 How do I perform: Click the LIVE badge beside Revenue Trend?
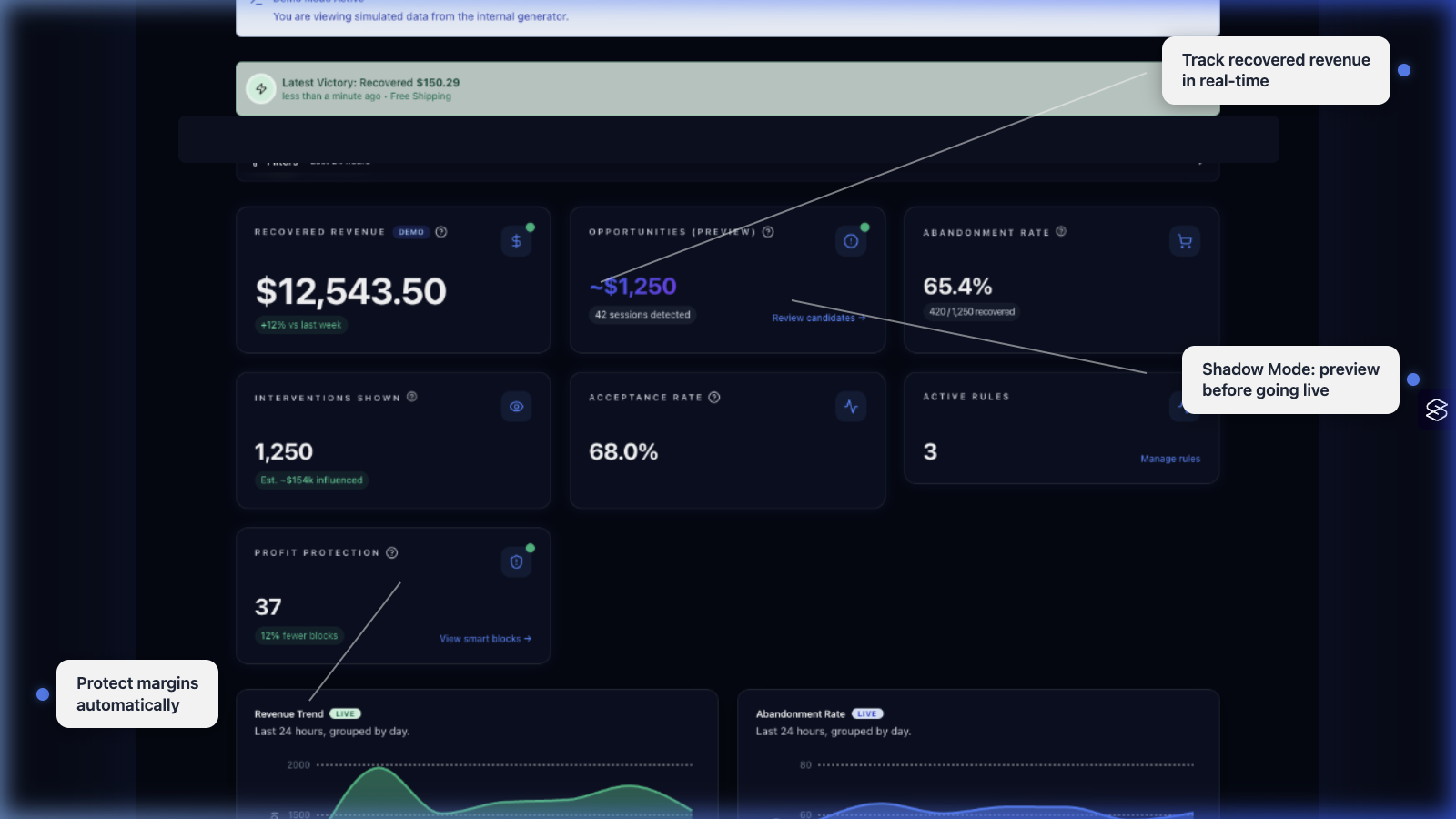[345, 713]
